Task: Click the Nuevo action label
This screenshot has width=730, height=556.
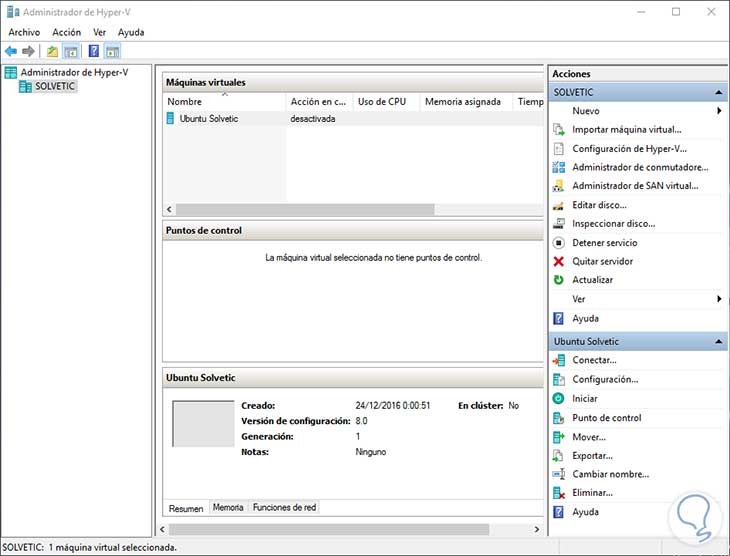Action: pyautogui.click(x=586, y=111)
